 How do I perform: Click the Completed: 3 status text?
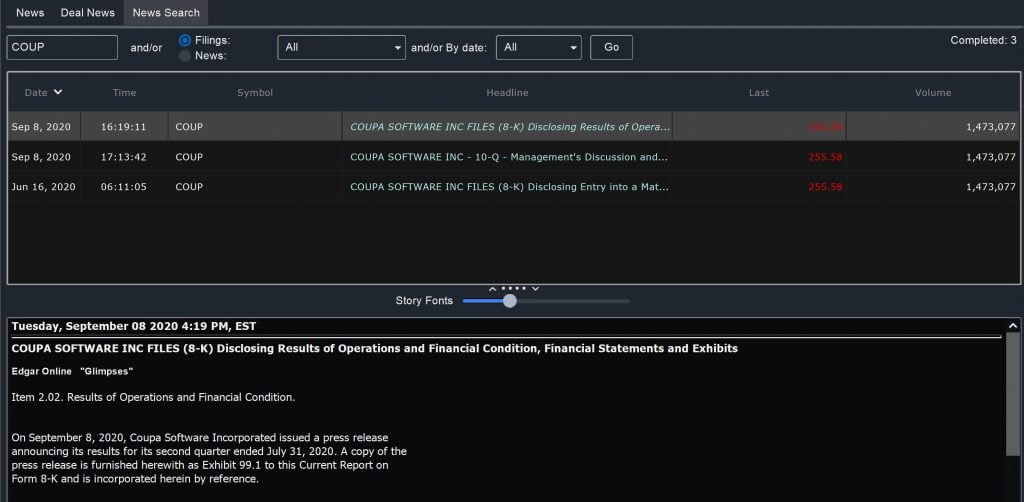pos(984,40)
